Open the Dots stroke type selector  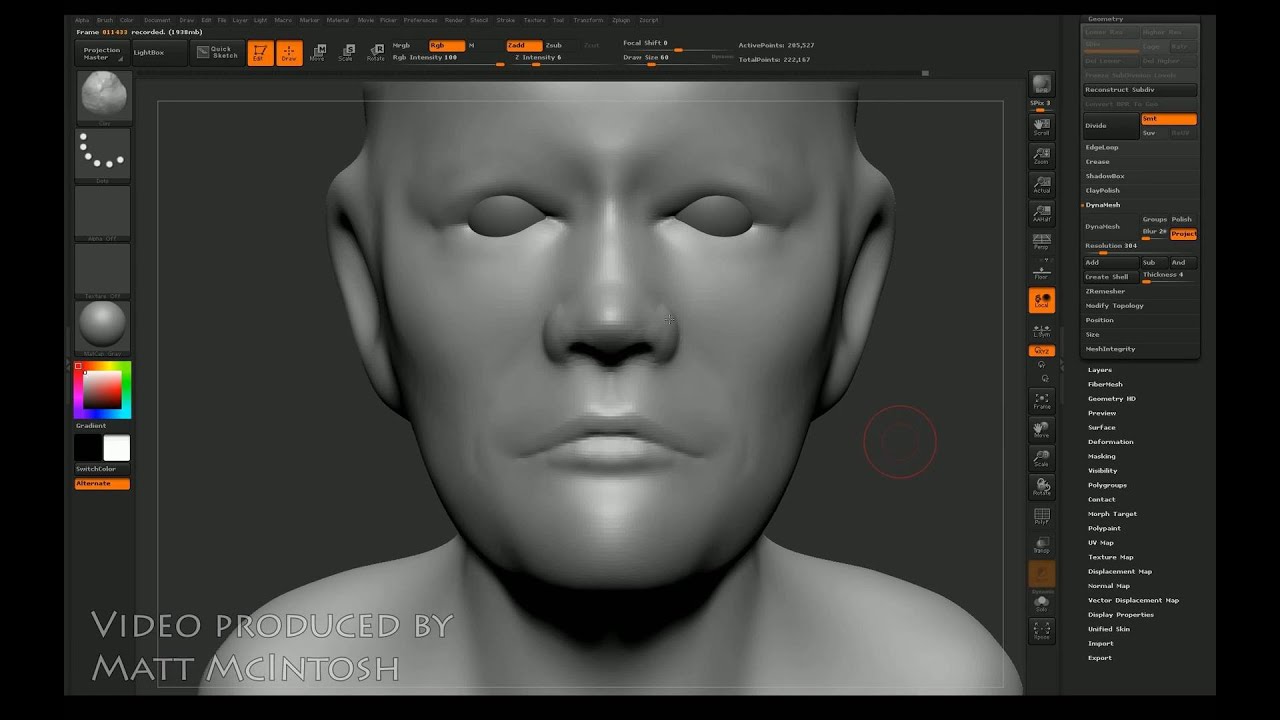click(x=102, y=156)
